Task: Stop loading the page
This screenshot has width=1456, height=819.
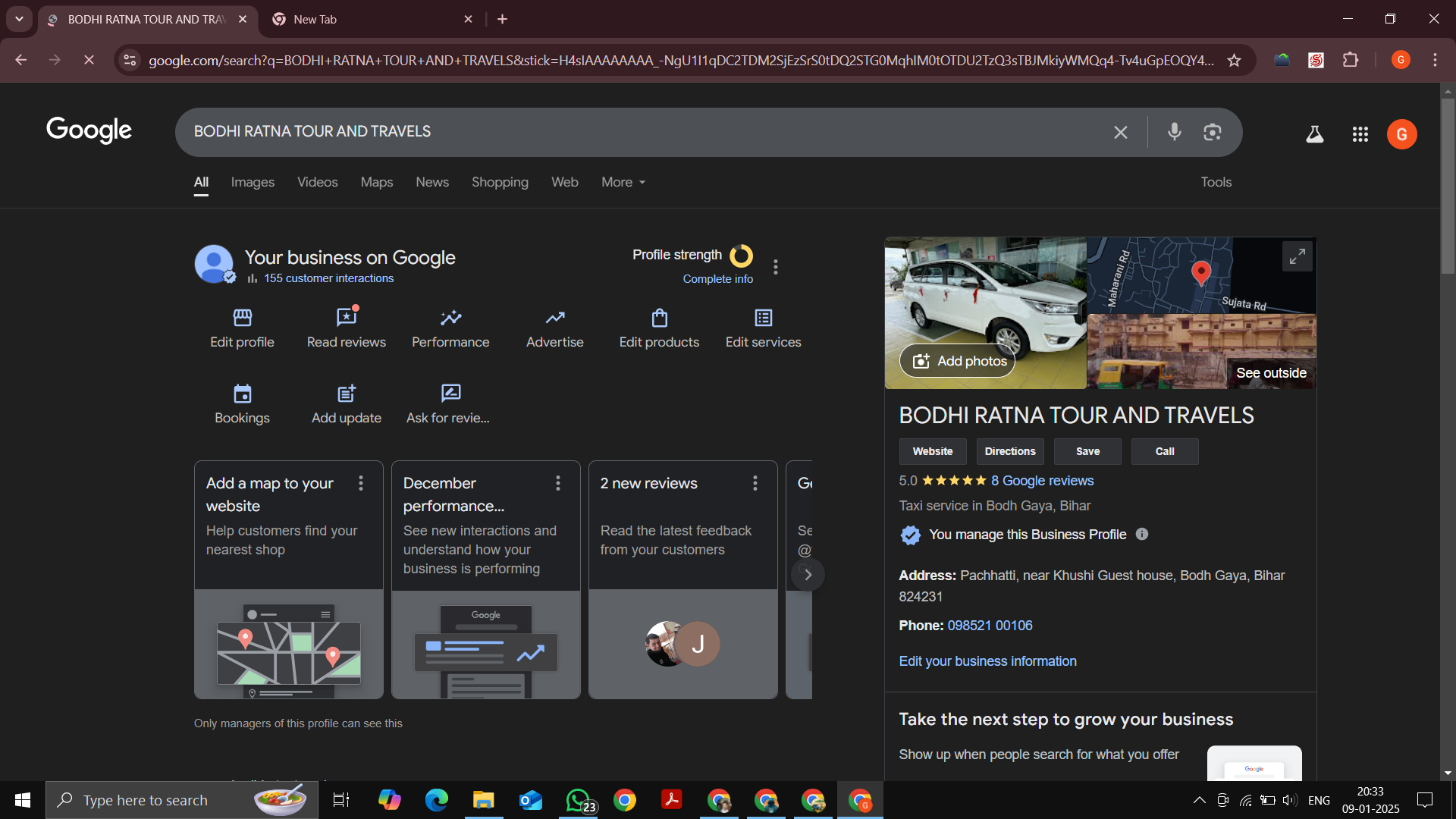Action: pos(89,60)
